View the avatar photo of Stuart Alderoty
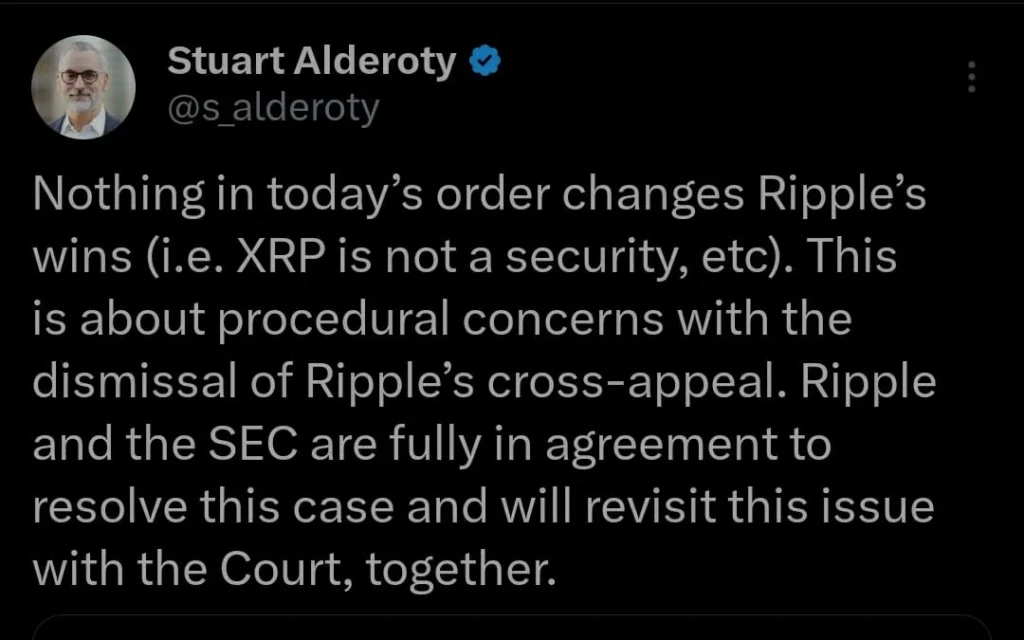The height and width of the screenshot is (640, 1024). 84,86
